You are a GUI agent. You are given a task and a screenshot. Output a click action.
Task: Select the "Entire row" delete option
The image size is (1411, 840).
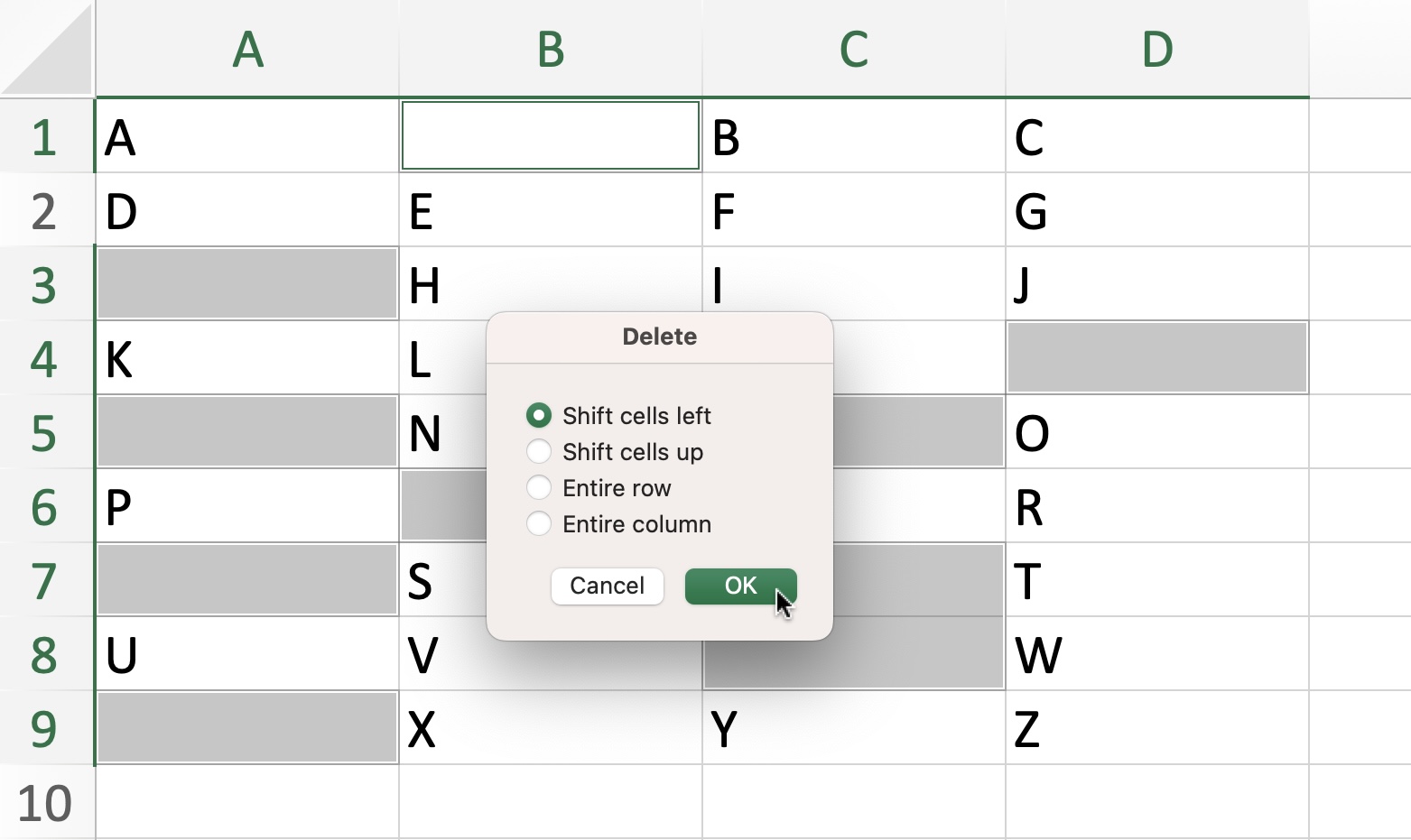(x=539, y=487)
